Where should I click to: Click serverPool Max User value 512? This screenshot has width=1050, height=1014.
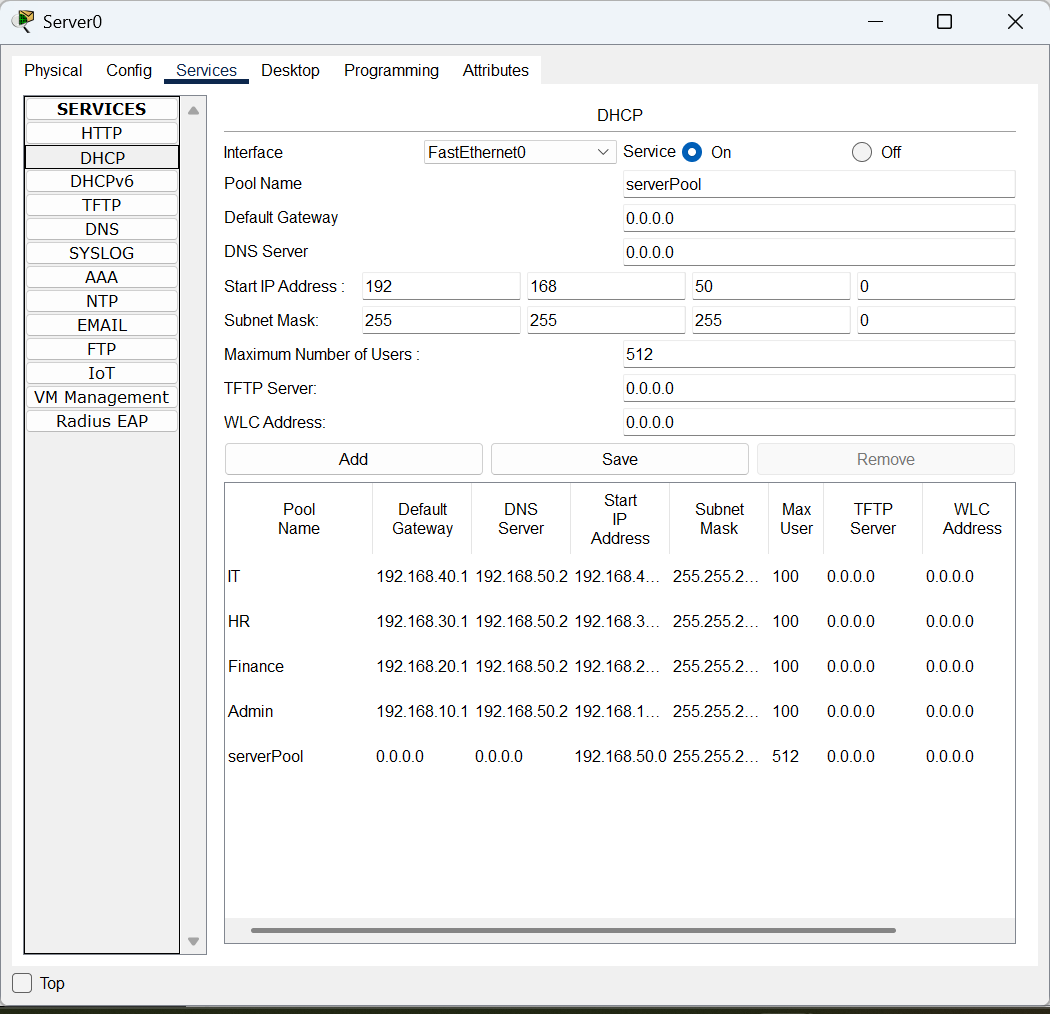pos(785,756)
